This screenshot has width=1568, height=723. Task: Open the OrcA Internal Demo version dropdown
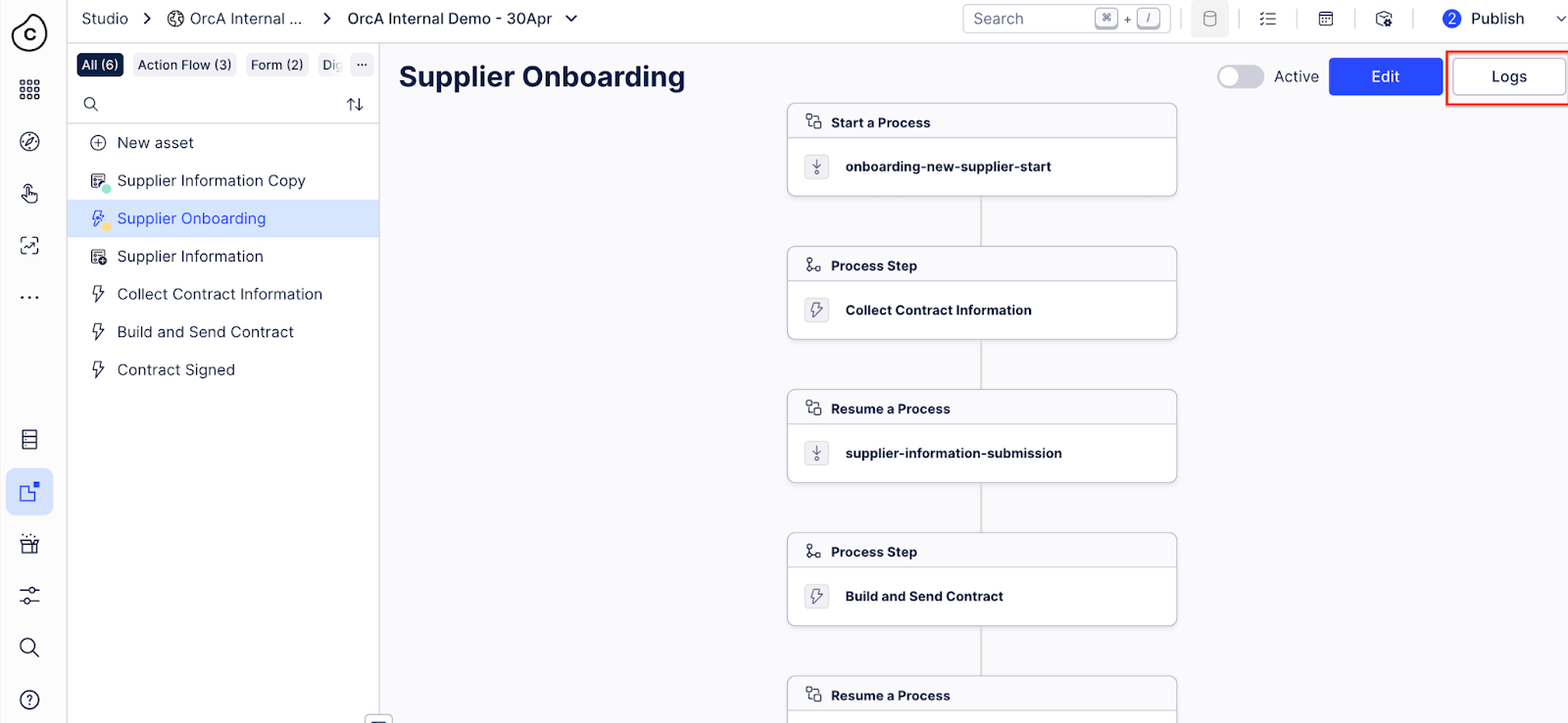click(x=572, y=19)
